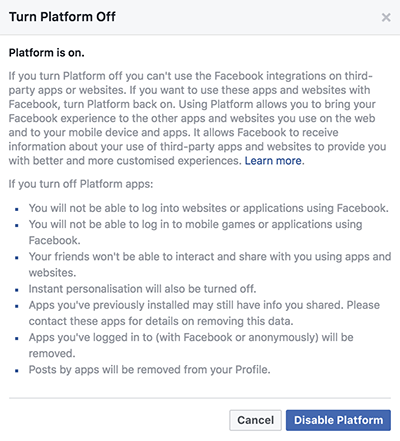Click the friends won't be able to interact item

click(210, 265)
